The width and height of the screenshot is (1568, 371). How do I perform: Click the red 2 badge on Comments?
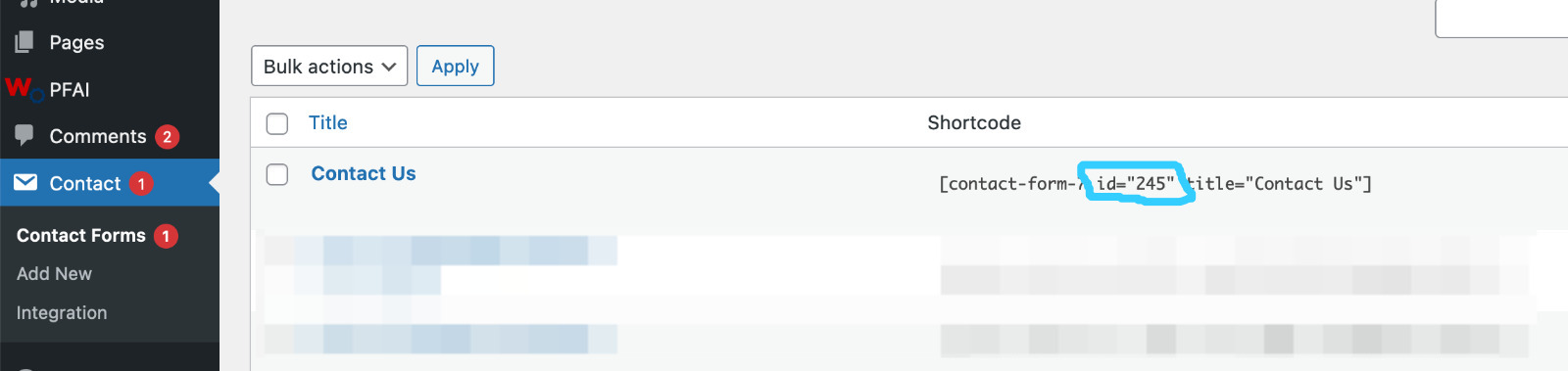coord(168,137)
